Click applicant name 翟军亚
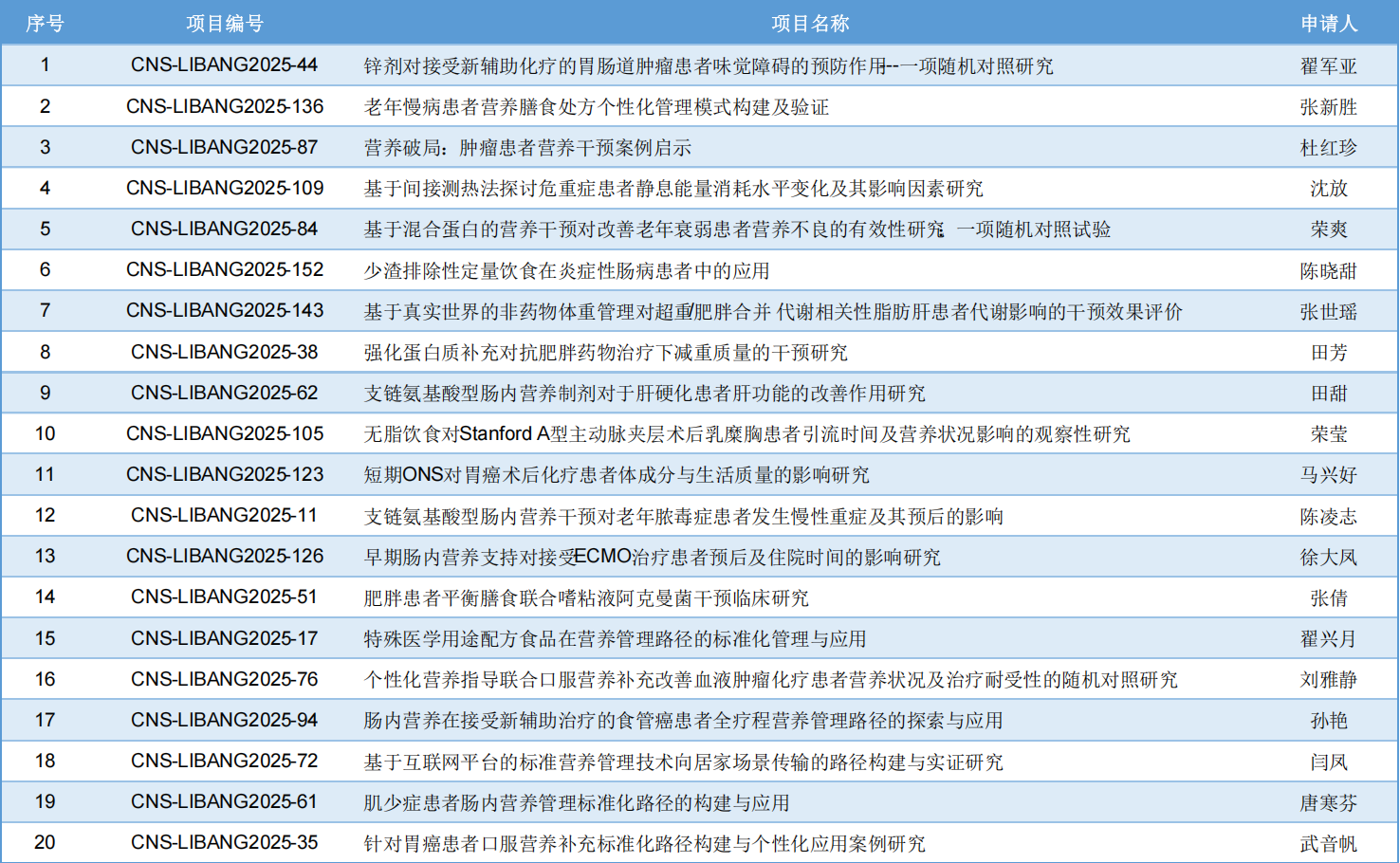 coord(1327,64)
